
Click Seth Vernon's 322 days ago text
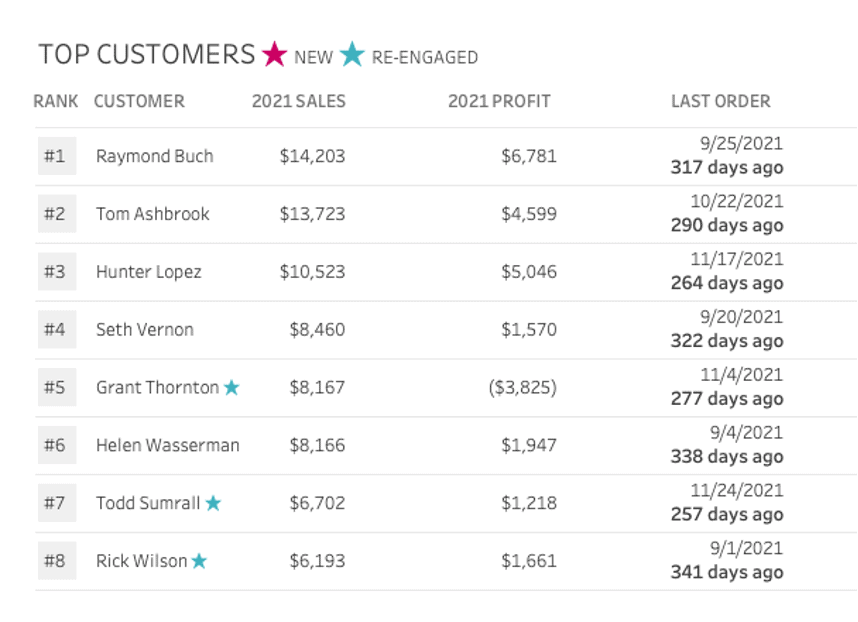(726, 341)
